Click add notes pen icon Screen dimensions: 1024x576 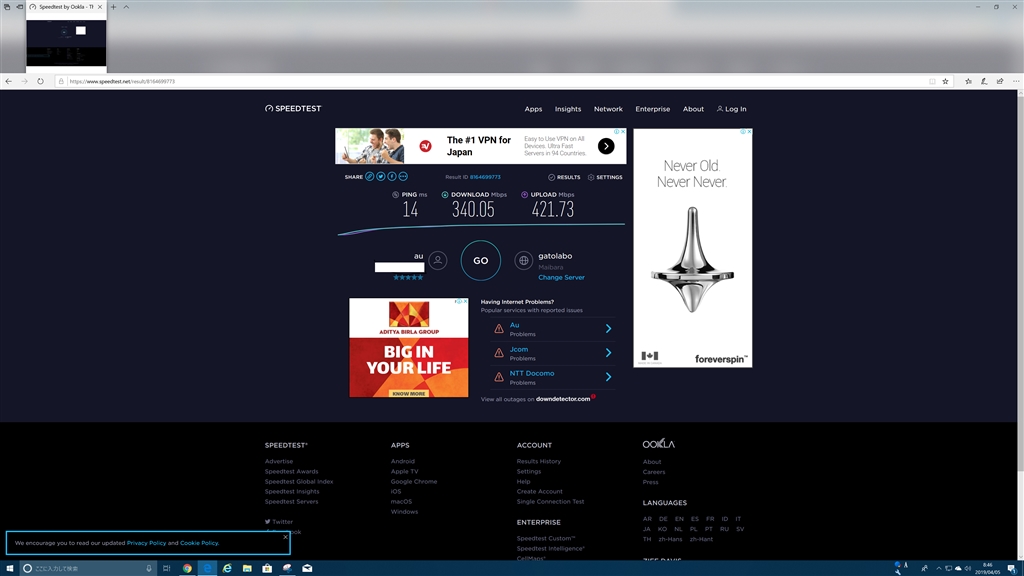(984, 82)
